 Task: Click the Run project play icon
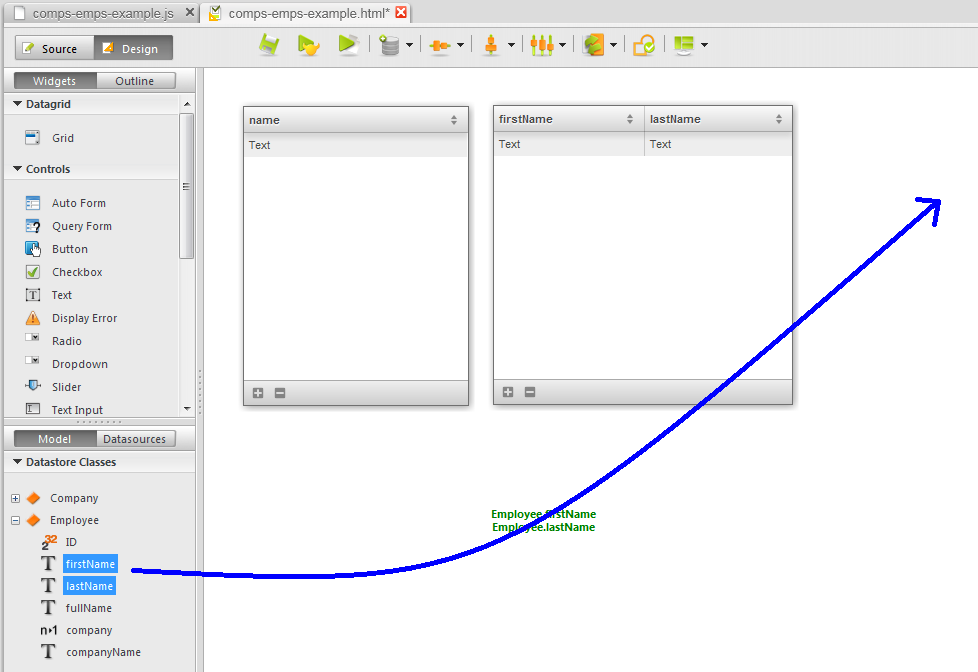[x=347, y=45]
